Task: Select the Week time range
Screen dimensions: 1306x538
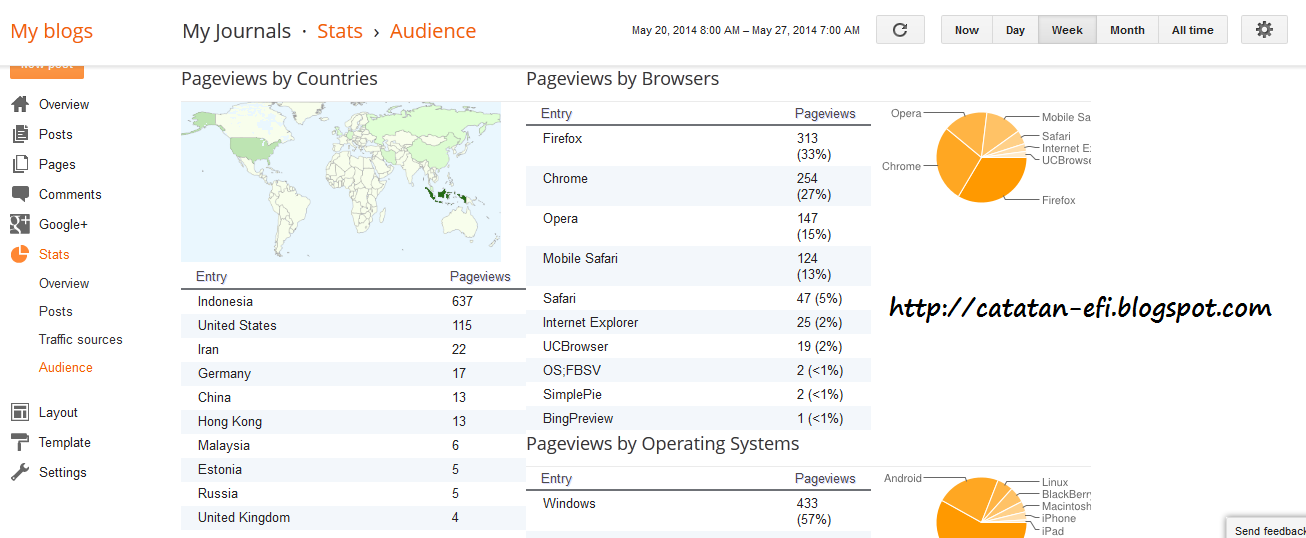Action: point(1067,30)
